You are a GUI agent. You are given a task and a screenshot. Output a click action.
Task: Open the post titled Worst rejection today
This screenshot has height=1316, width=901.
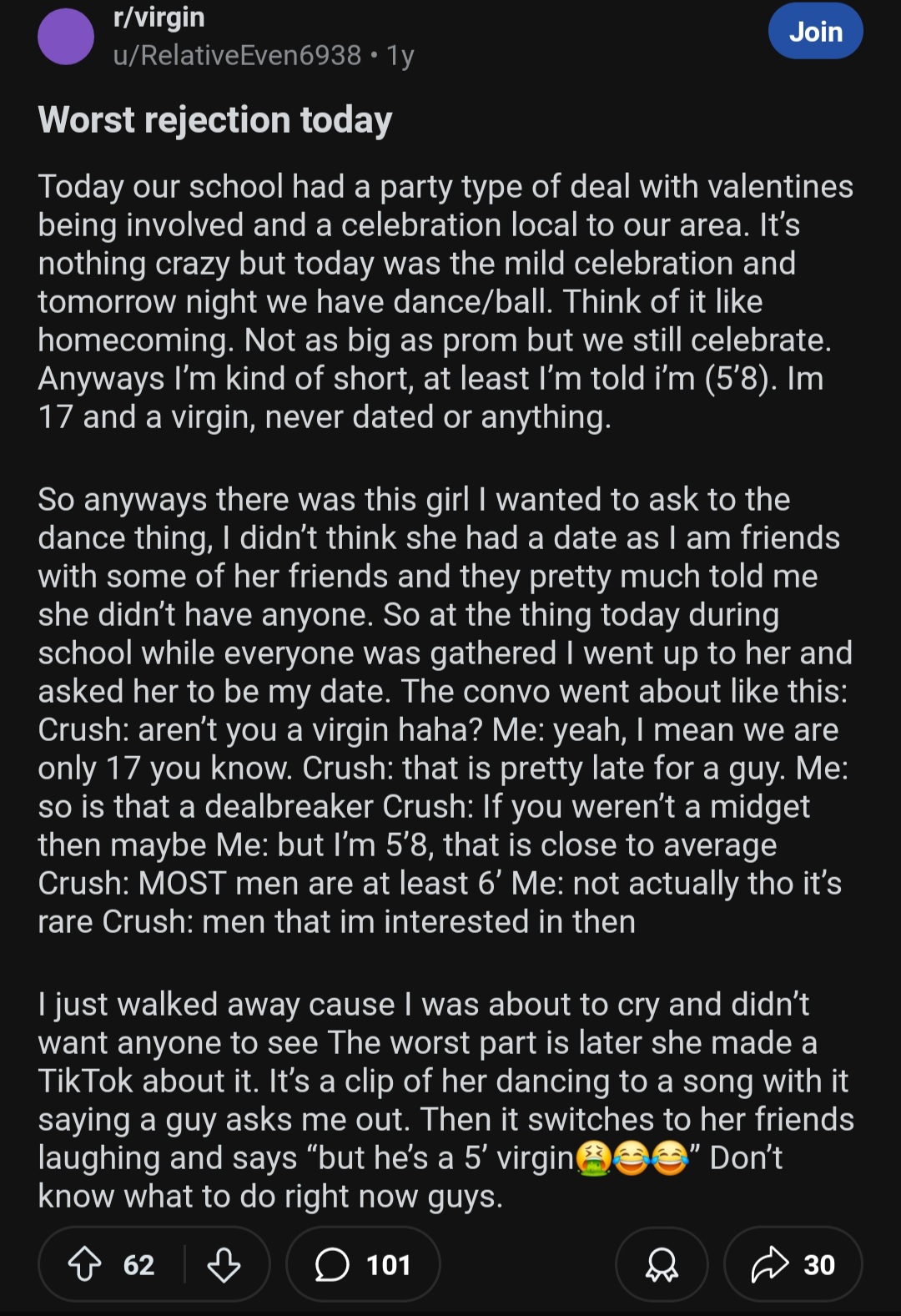[x=214, y=119]
